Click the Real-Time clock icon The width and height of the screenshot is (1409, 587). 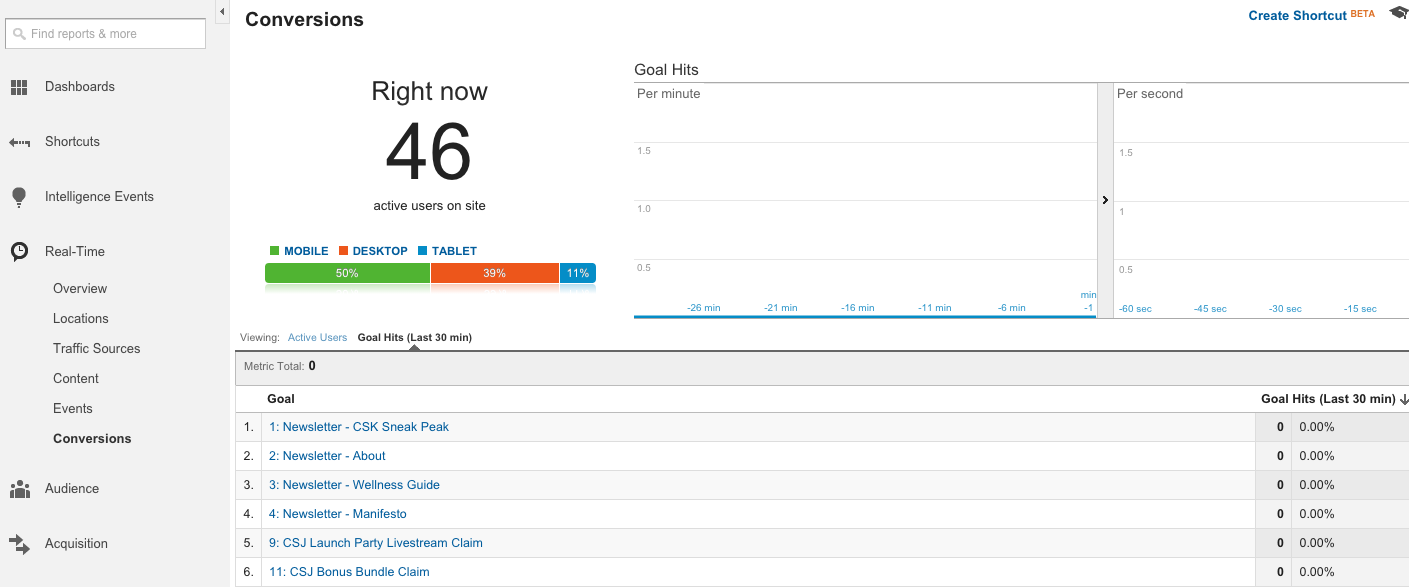point(19,252)
